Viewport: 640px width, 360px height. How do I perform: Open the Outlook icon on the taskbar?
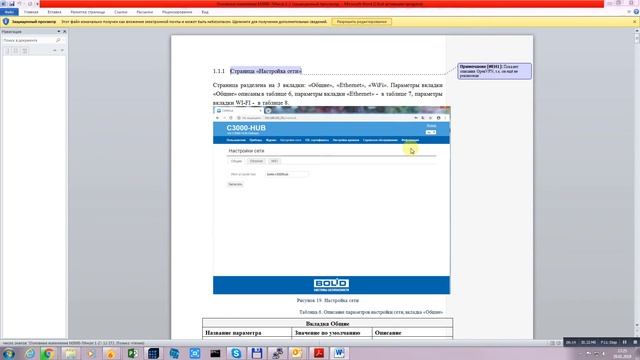point(298,353)
